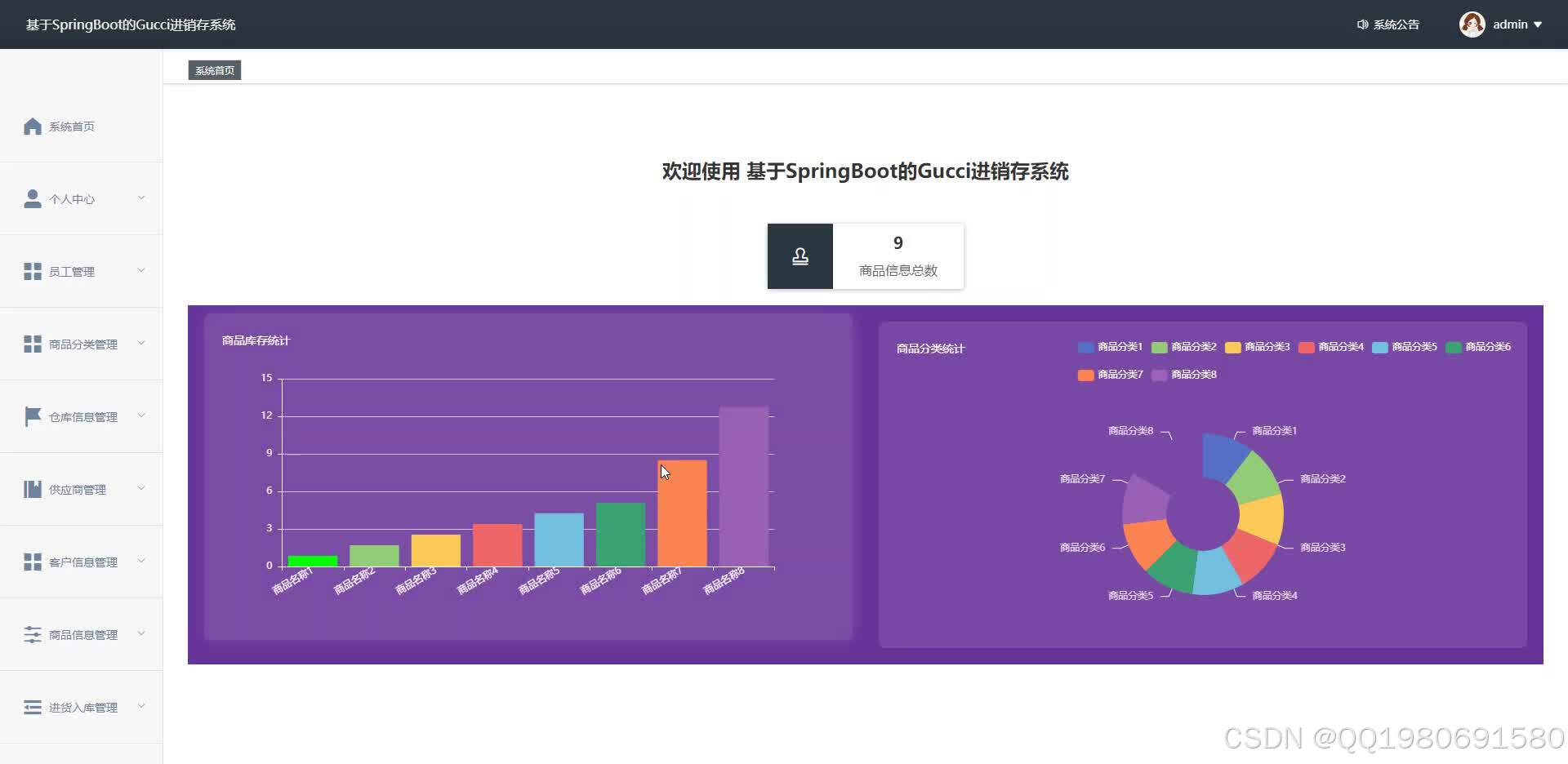Click the yellow 商品名称3 bar

(x=436, y=550)
